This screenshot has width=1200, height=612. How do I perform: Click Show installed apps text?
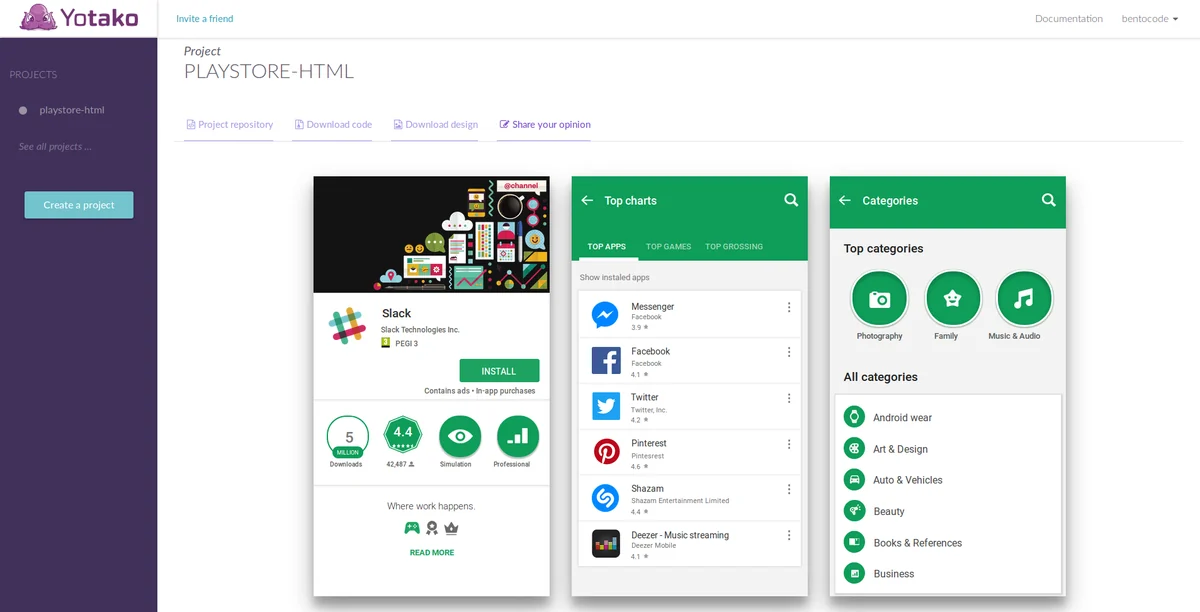[x=615, y=278]
